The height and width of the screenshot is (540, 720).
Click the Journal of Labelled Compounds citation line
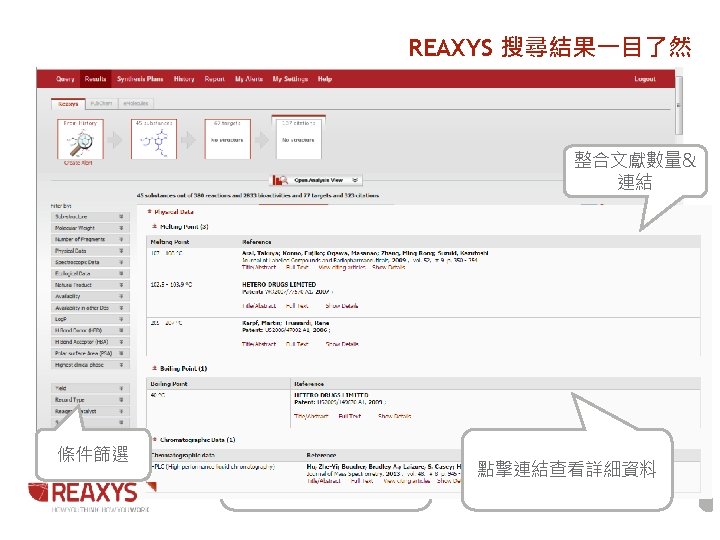pyautogui.click(x=360, y=260)
